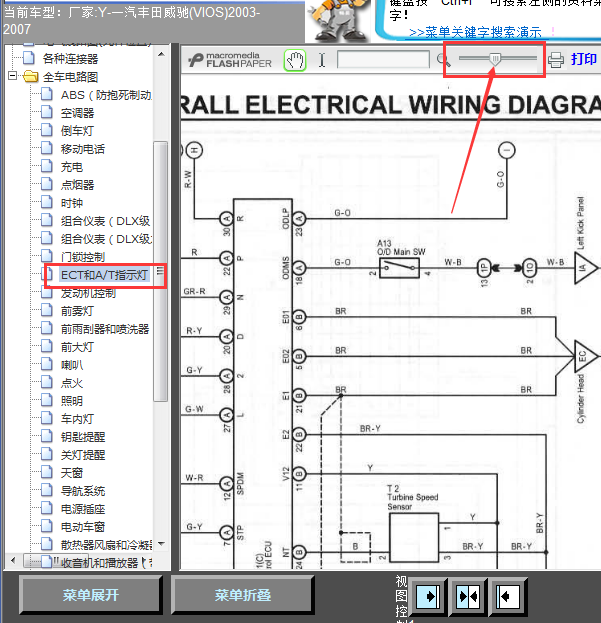
Task: Click the Macromedia FlashPaper logo
Action: pyautogui.click(x=230, y=60)
